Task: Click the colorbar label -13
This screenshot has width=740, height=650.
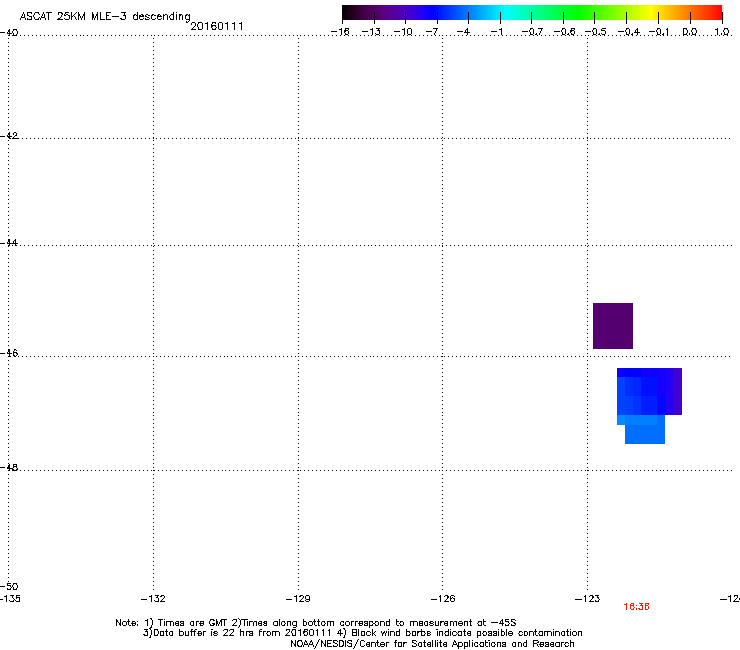Action: [371, 32]
